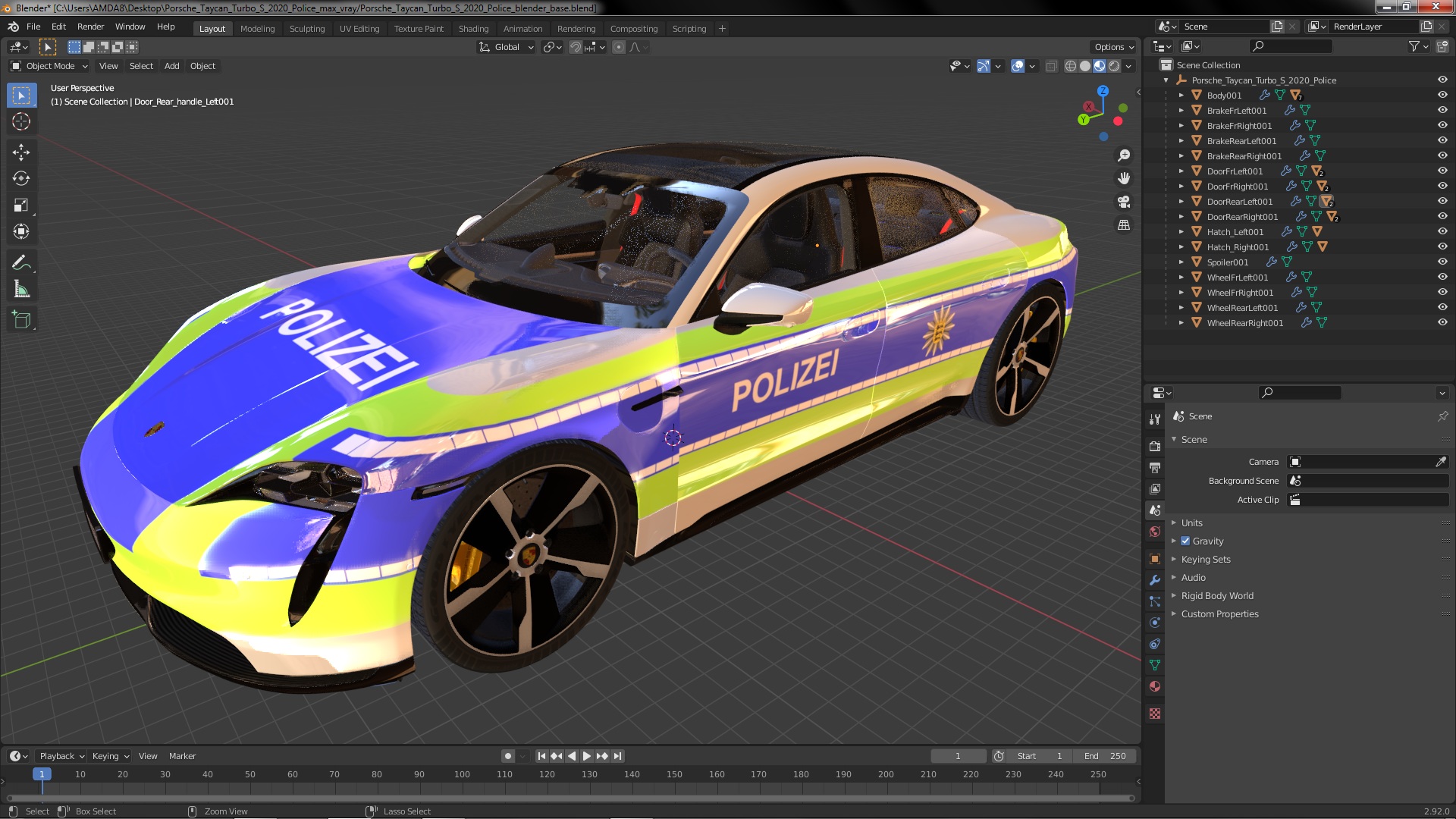Hide Spoiler001 via eye icon
This screenshot has width=1456, height=819.
[x=1442, y=262]
